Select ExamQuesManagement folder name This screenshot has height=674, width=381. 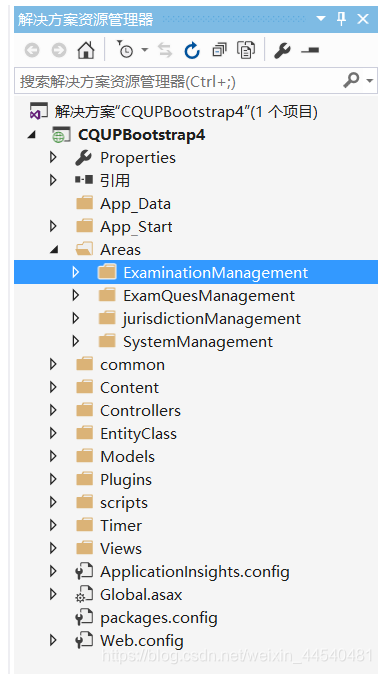tap(209, 296)
